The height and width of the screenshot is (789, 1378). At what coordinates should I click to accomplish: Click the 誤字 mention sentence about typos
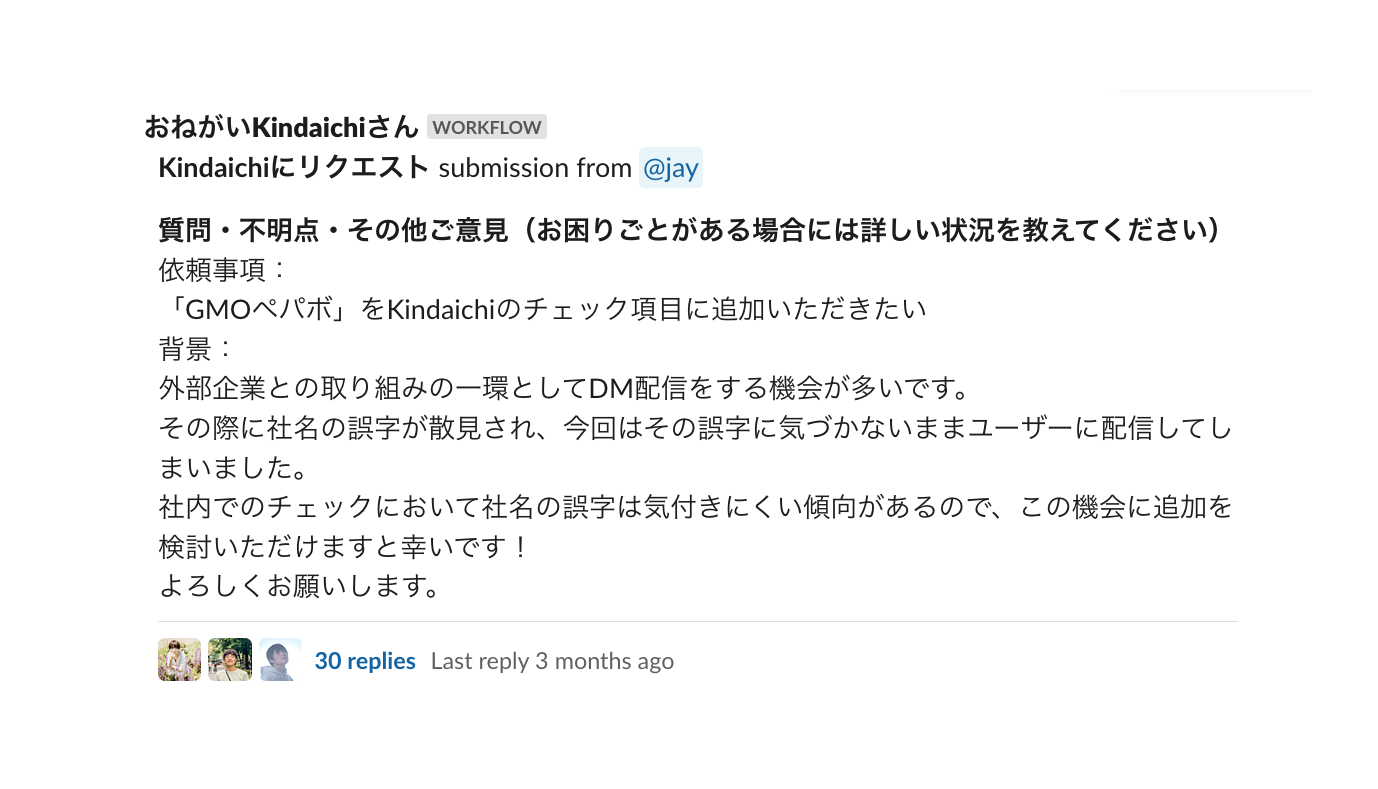[x=695, y=428]
